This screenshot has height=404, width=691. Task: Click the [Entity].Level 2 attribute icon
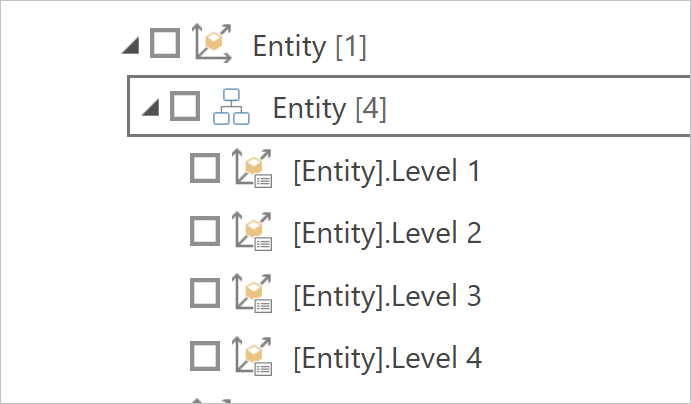[x=253, y=232]
